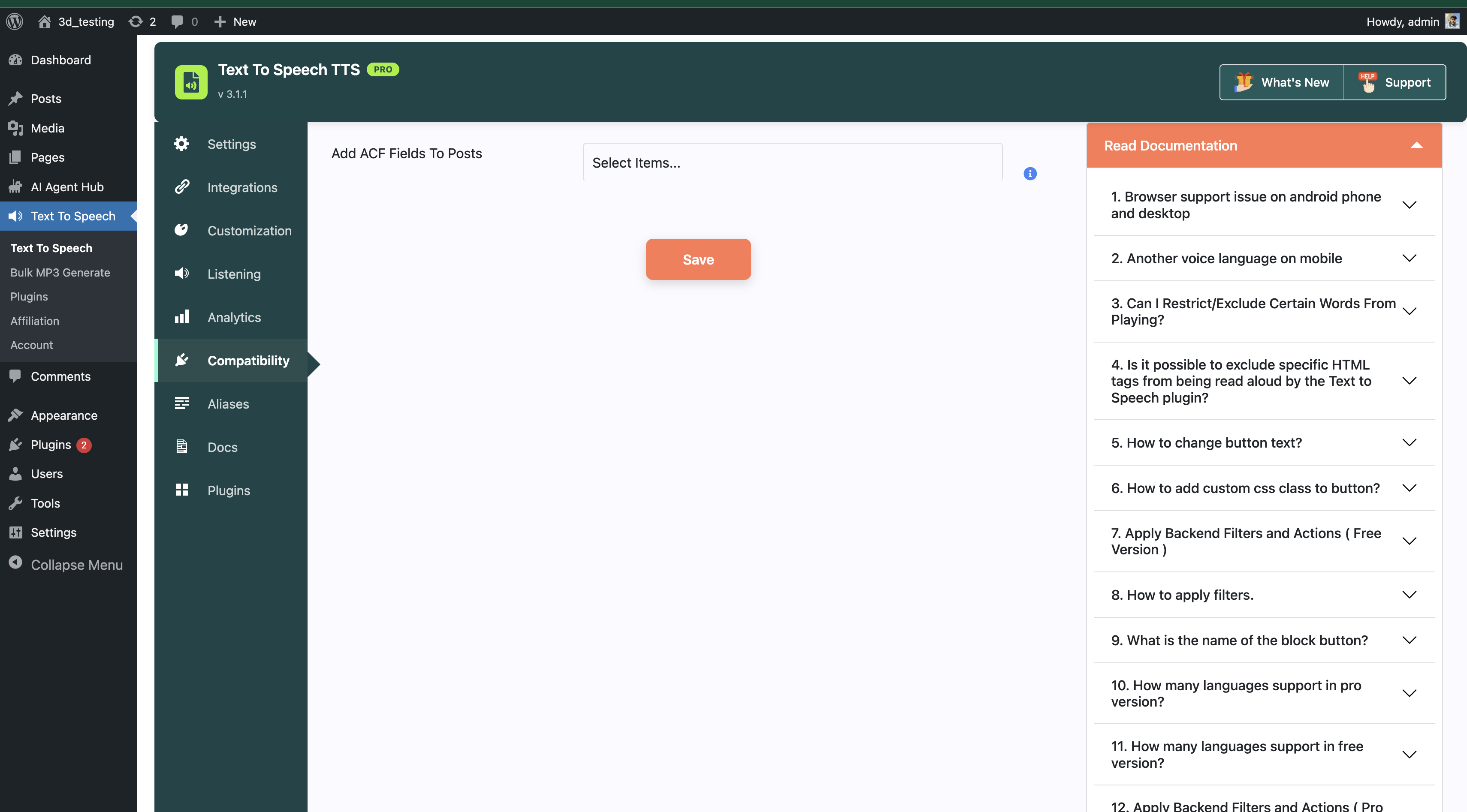
Task: Open the 'Select Items...' ACF fields dropdown
Action: [791, 162]
